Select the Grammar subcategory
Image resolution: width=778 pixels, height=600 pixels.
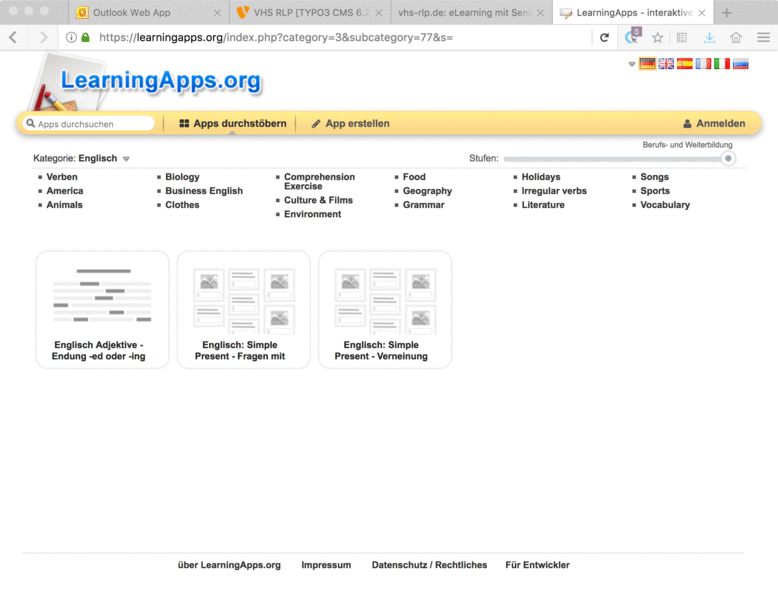point(423,205)
